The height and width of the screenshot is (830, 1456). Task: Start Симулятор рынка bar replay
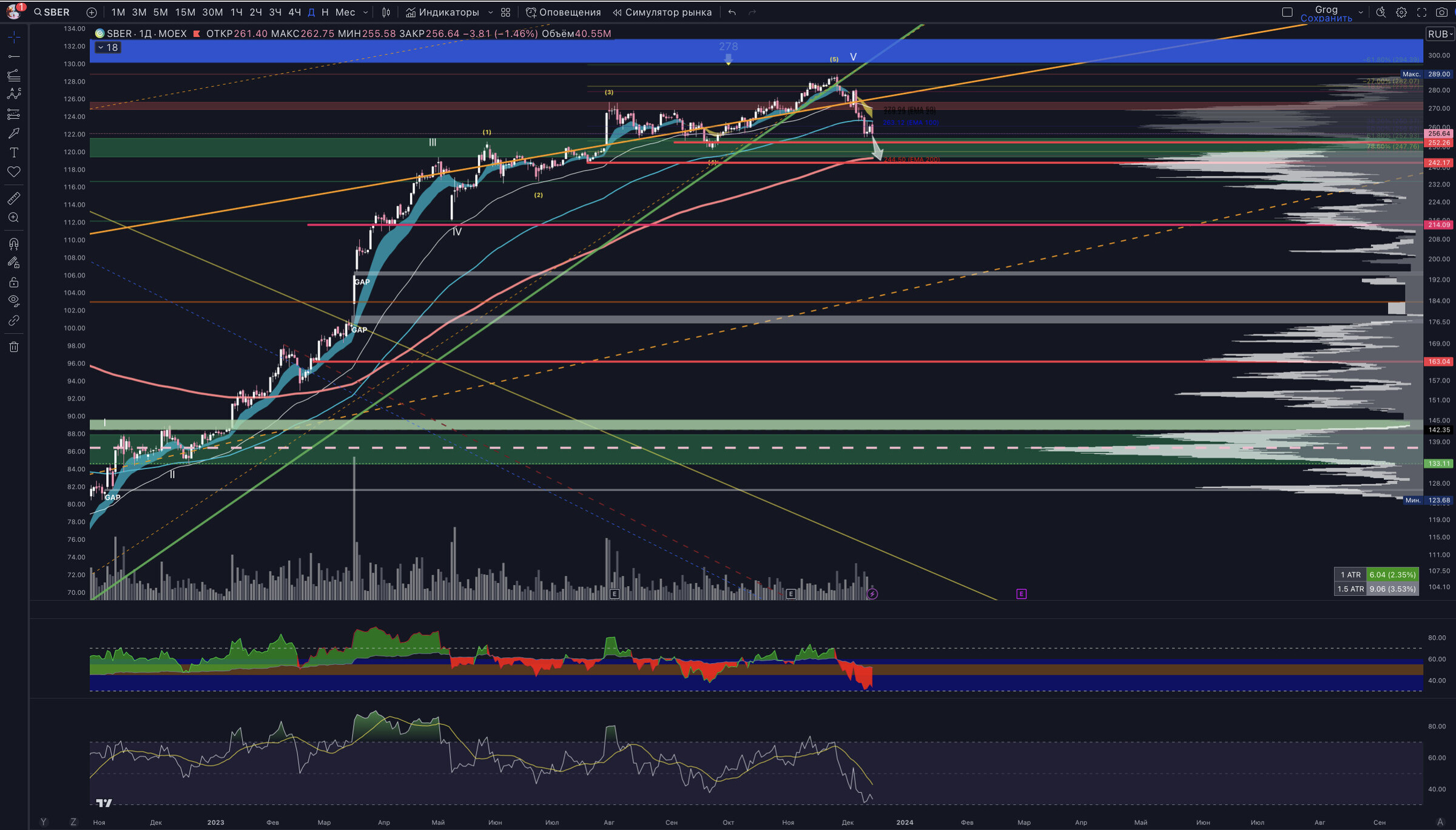click(662, 12)
